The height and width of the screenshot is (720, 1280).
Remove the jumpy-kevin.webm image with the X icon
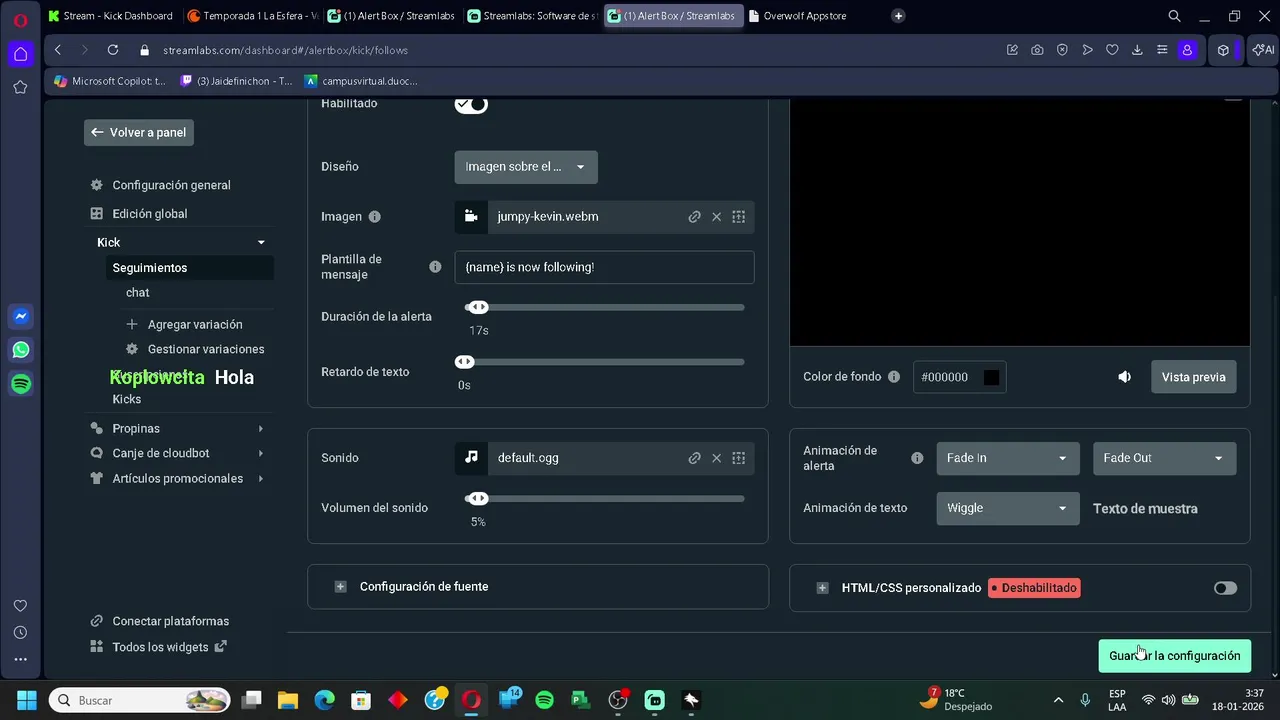point(716,217)
